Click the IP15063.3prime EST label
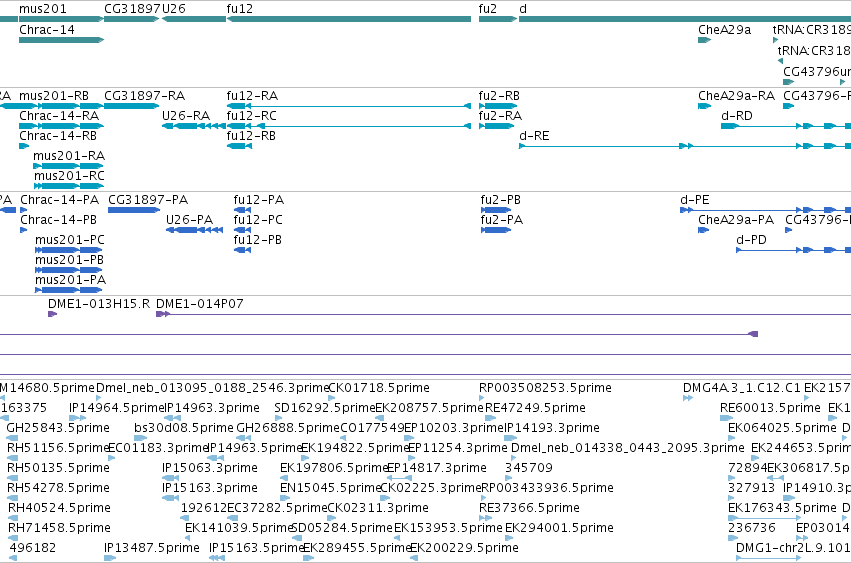The height and width of the screenshot is (563, 851). (210, 469)
